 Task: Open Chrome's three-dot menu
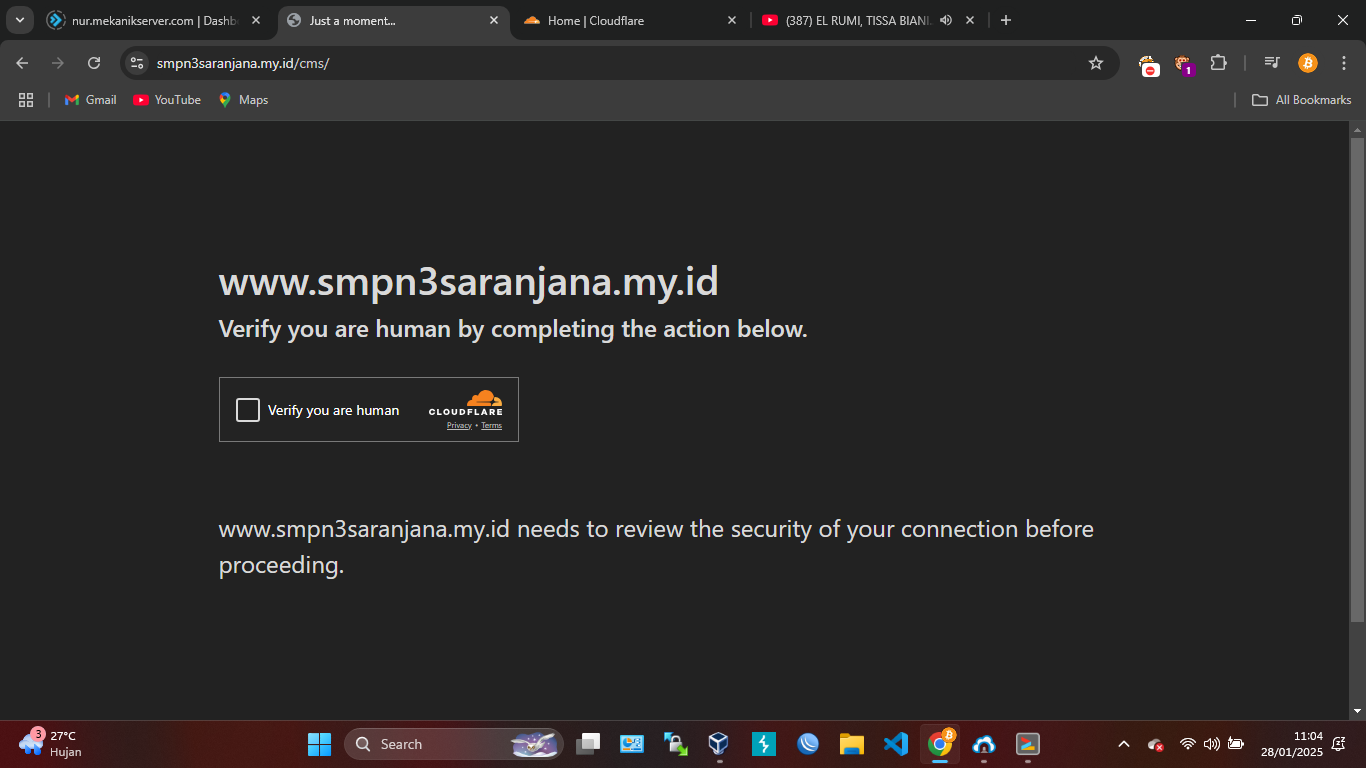click(1344, 63)
